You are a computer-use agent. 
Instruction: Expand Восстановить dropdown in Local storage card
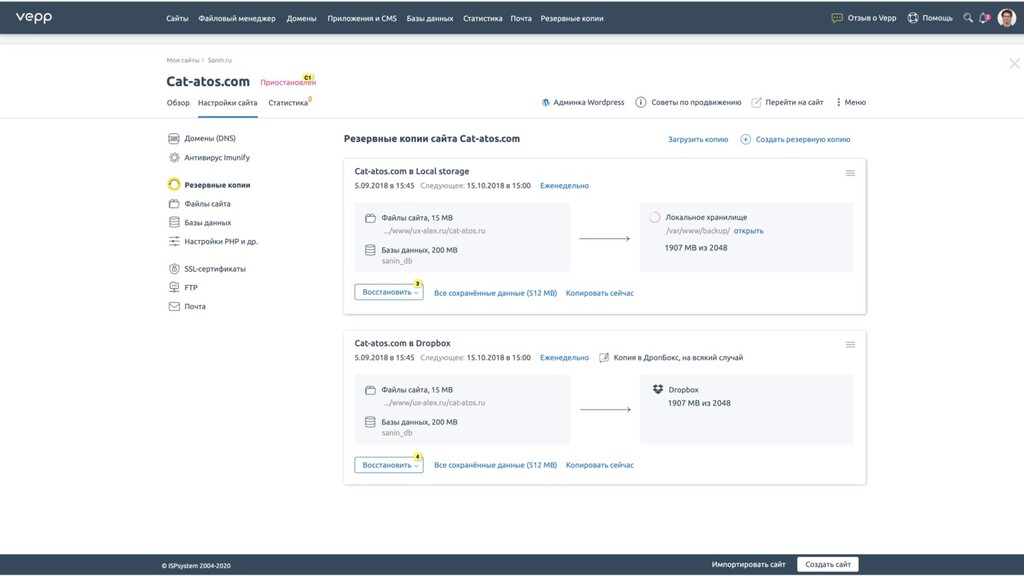(x=388, y=293)
